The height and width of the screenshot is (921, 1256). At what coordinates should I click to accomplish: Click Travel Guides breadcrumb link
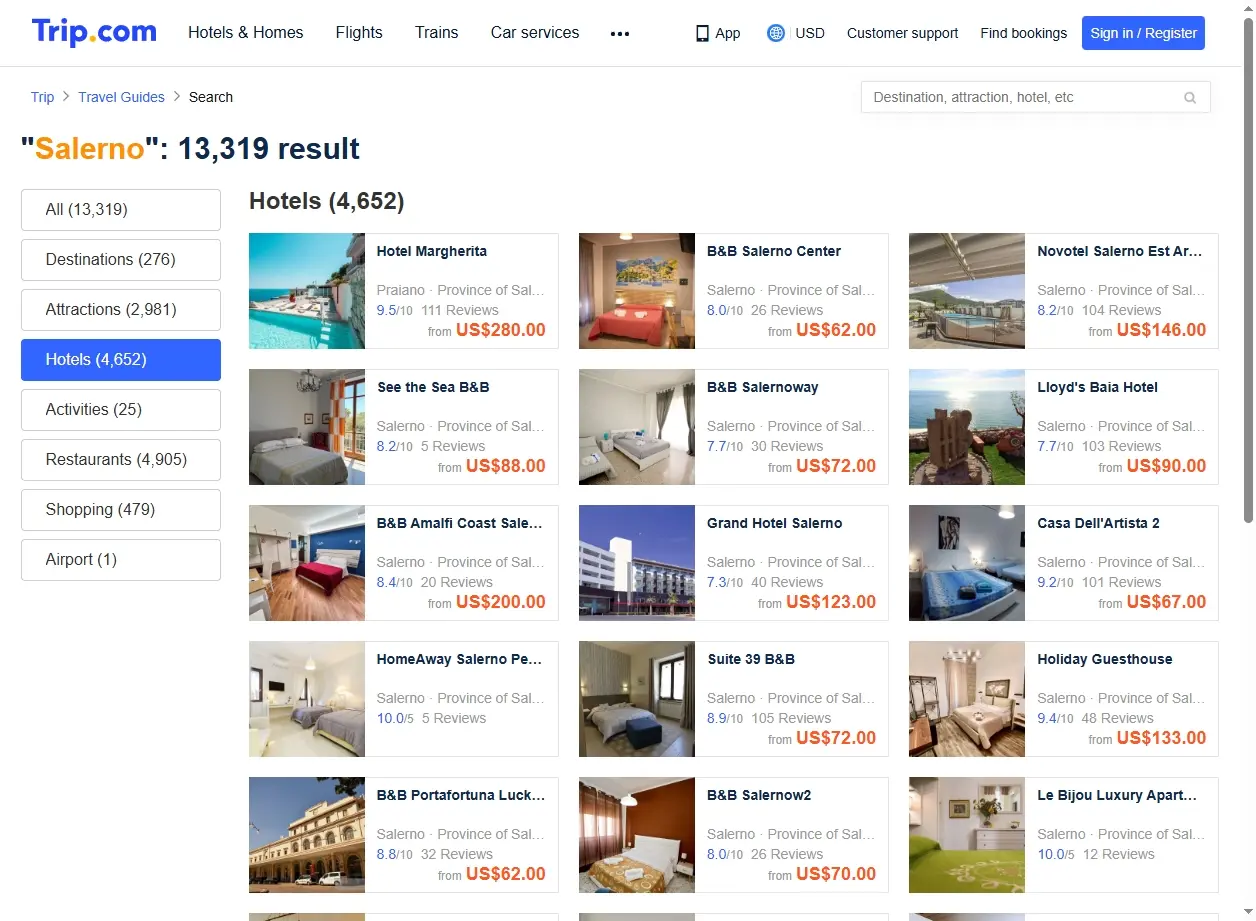121,97
